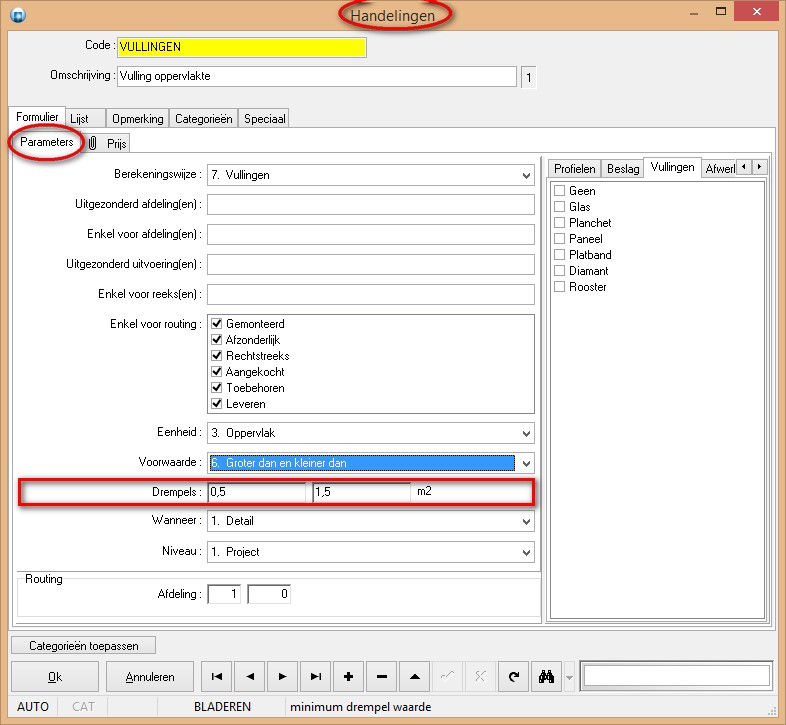The height and width of the screenshot is (725, 786).
Task: Click the Enkel voor afdeling(en) field
Action: 371,235
